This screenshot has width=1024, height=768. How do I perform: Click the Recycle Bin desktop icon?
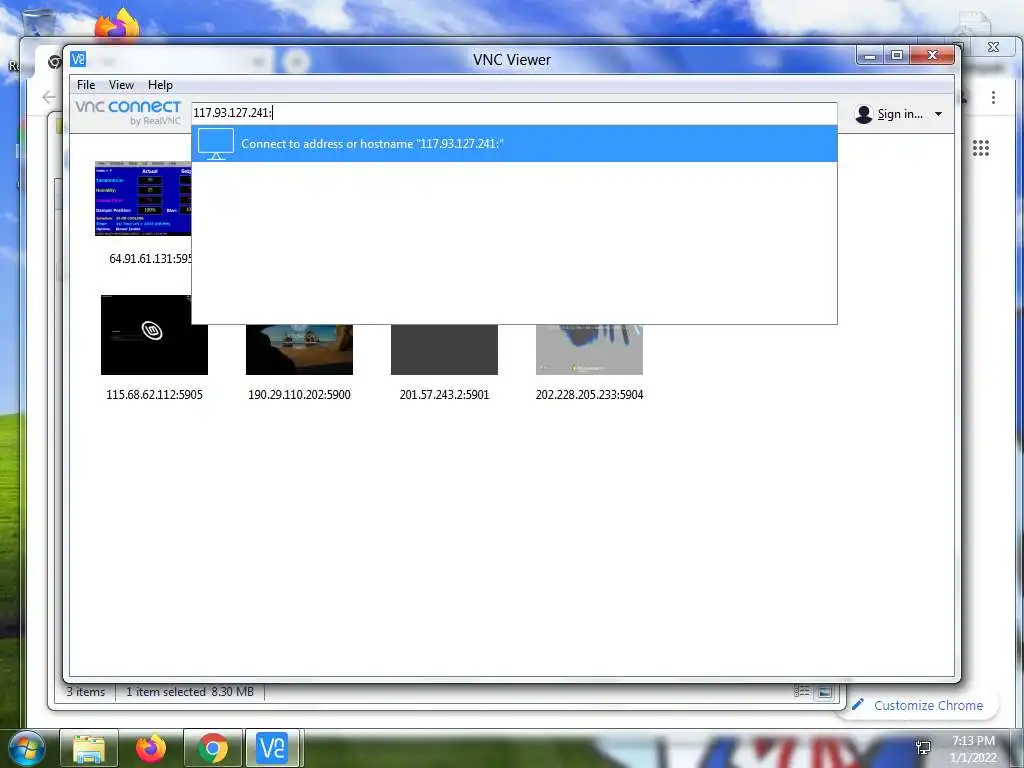coord(39,22)
